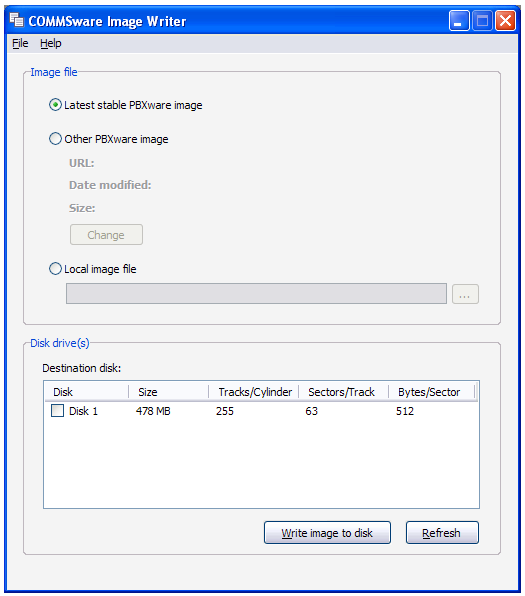Maximize the Image Writer window
The width and height of the screenshot is (525, 596).
pyautogui.click(x=482, y=21)
